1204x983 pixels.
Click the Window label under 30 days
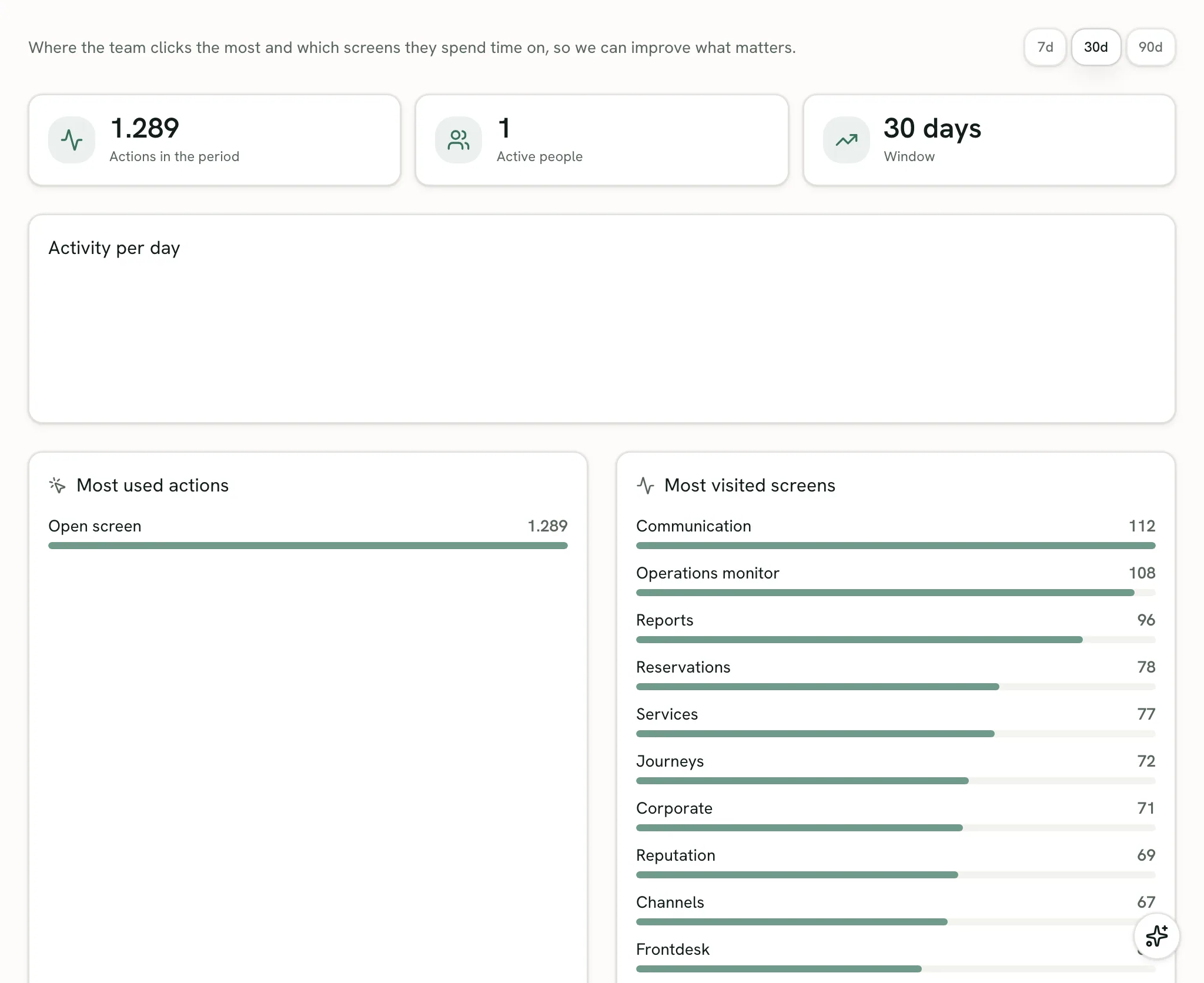pyautogui.click(x=909, y=156)
